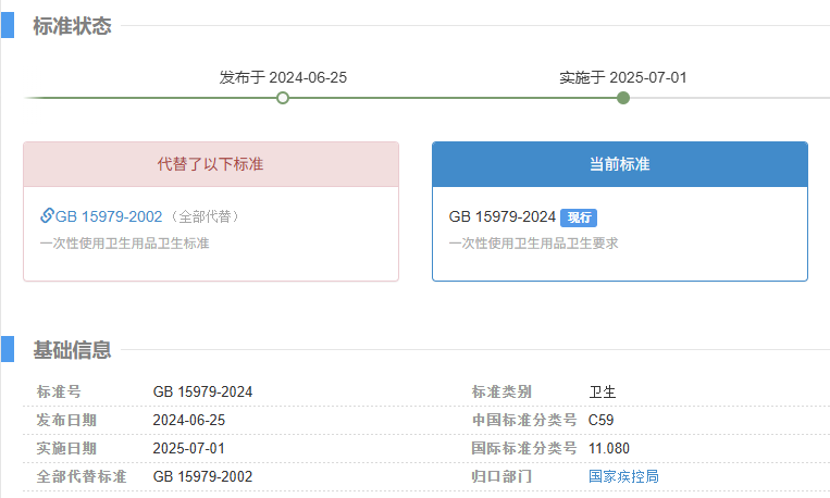
Task: Click the 一次性使用卫生用品卫生要求 subtitle text
Action: coord(534,243)
